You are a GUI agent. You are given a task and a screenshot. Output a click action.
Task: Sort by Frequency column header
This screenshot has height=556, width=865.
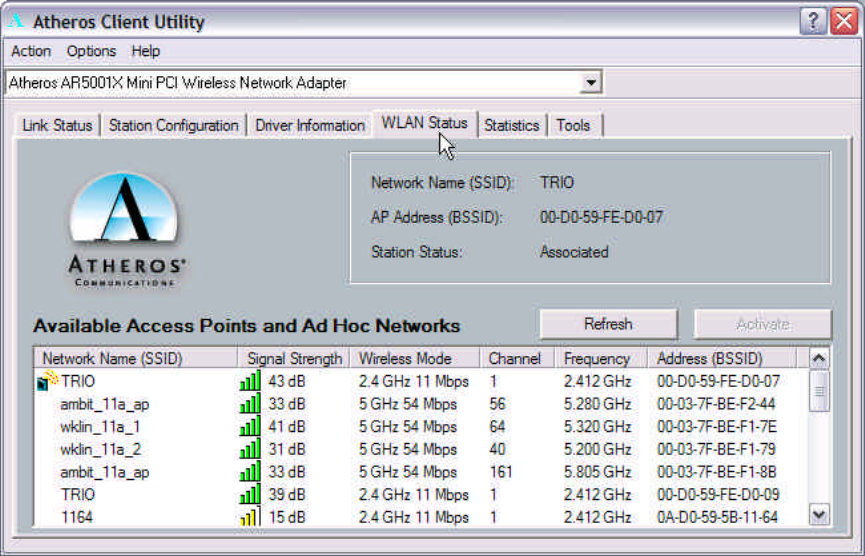(x=601, y=359)
